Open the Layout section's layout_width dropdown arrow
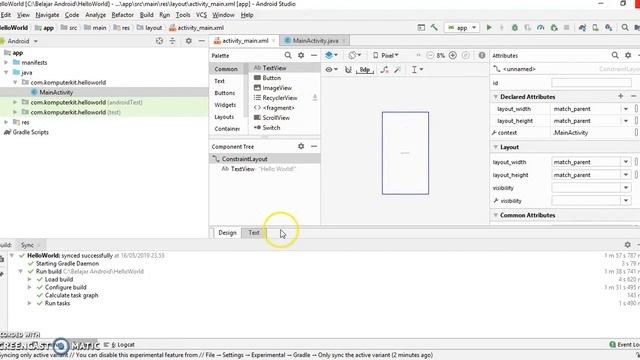This screenshot has width=640, height=360. [x=626, y=162]
